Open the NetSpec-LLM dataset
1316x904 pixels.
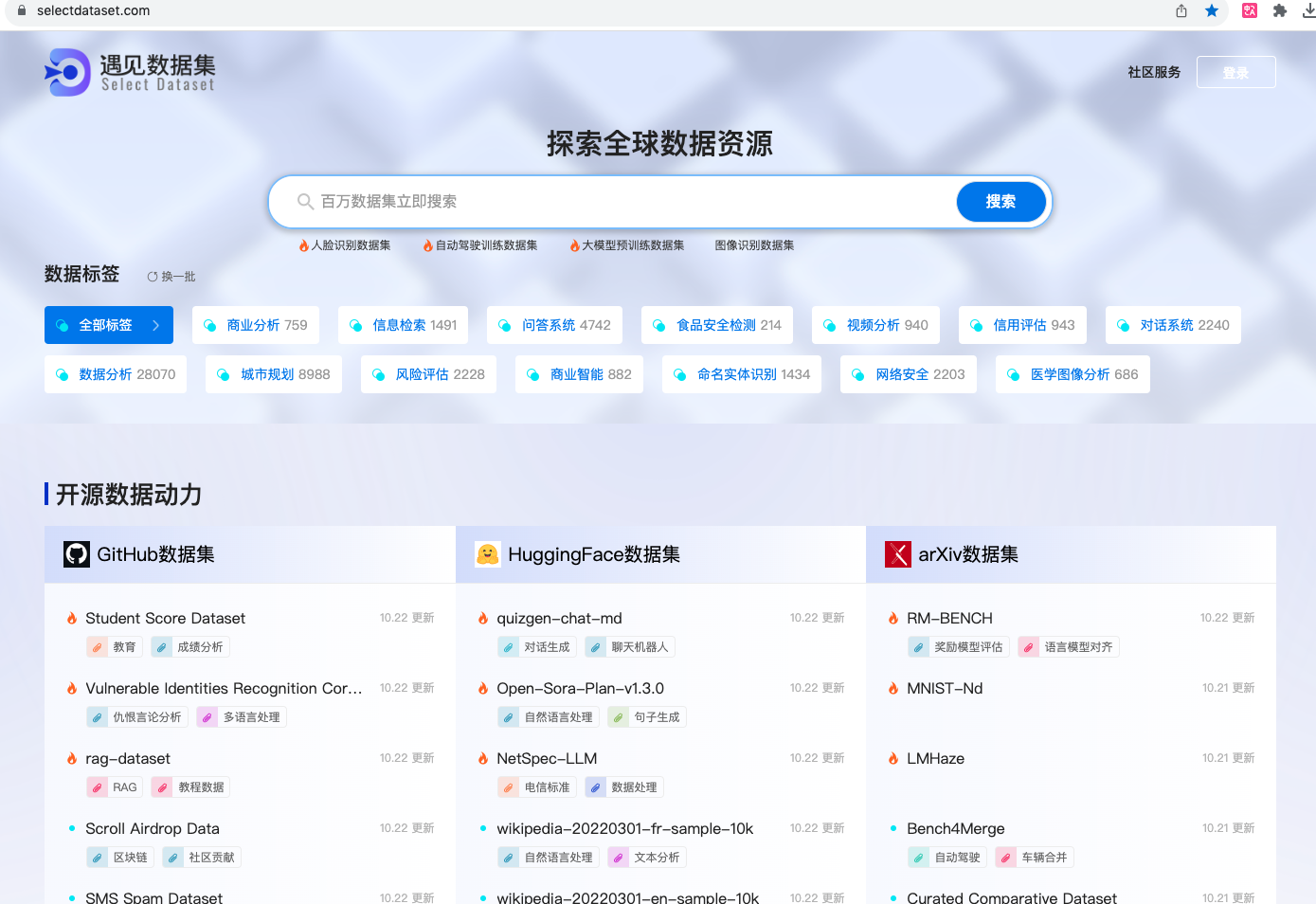pyautogui.click(x=547, y=758)
